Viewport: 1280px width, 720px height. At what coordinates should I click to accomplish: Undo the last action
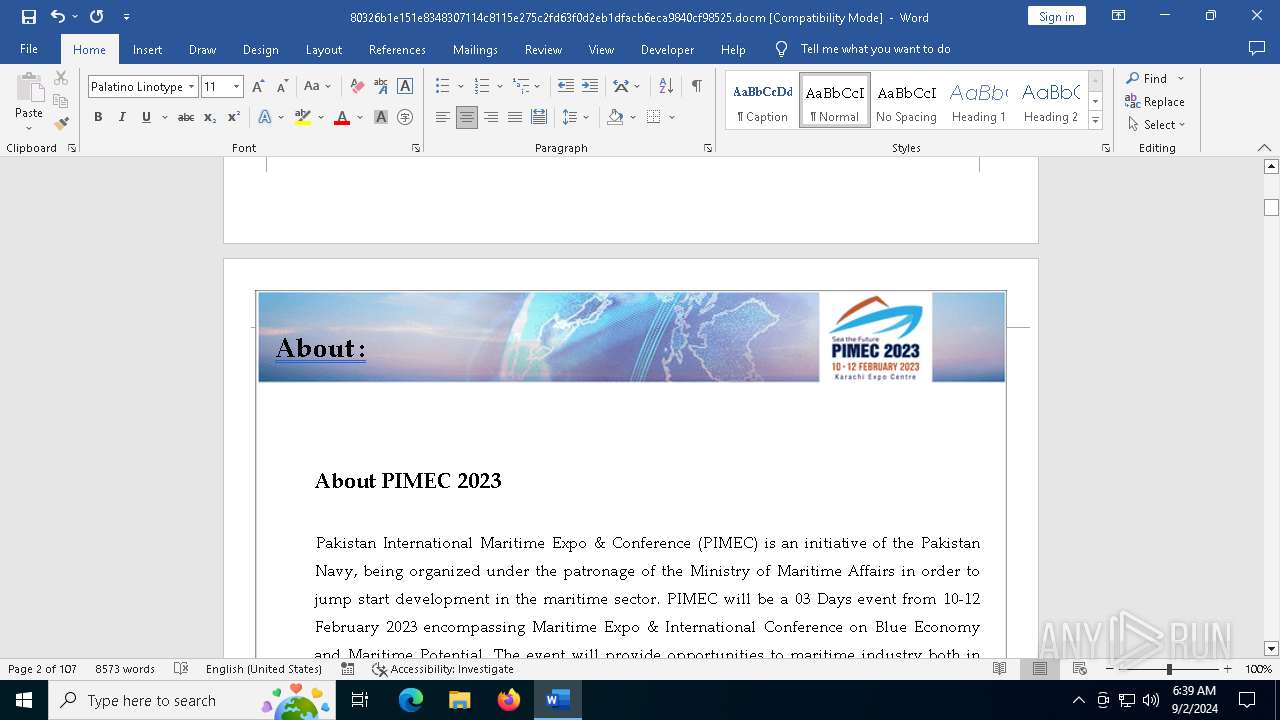tap(58, 17)
